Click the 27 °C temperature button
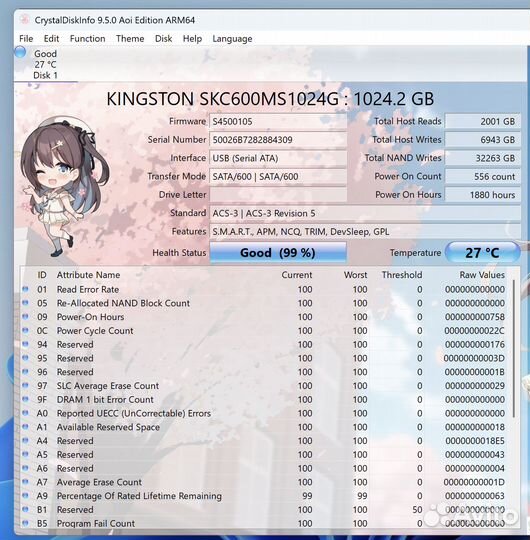 click(x=482, y=253)
